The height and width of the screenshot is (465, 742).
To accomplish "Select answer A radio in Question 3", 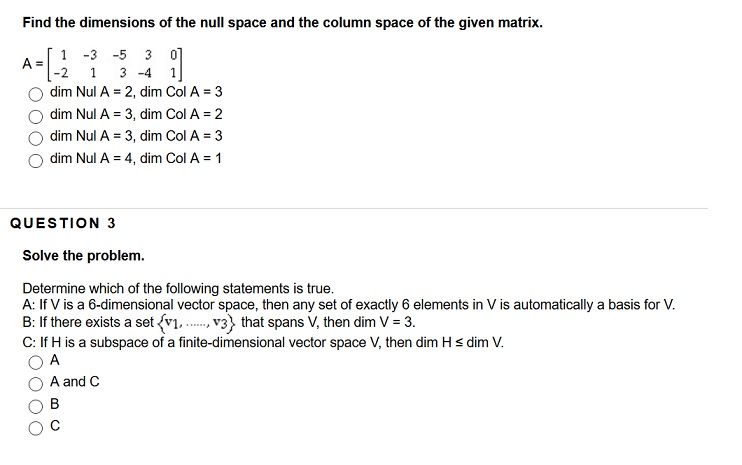I will click(35, 362).
